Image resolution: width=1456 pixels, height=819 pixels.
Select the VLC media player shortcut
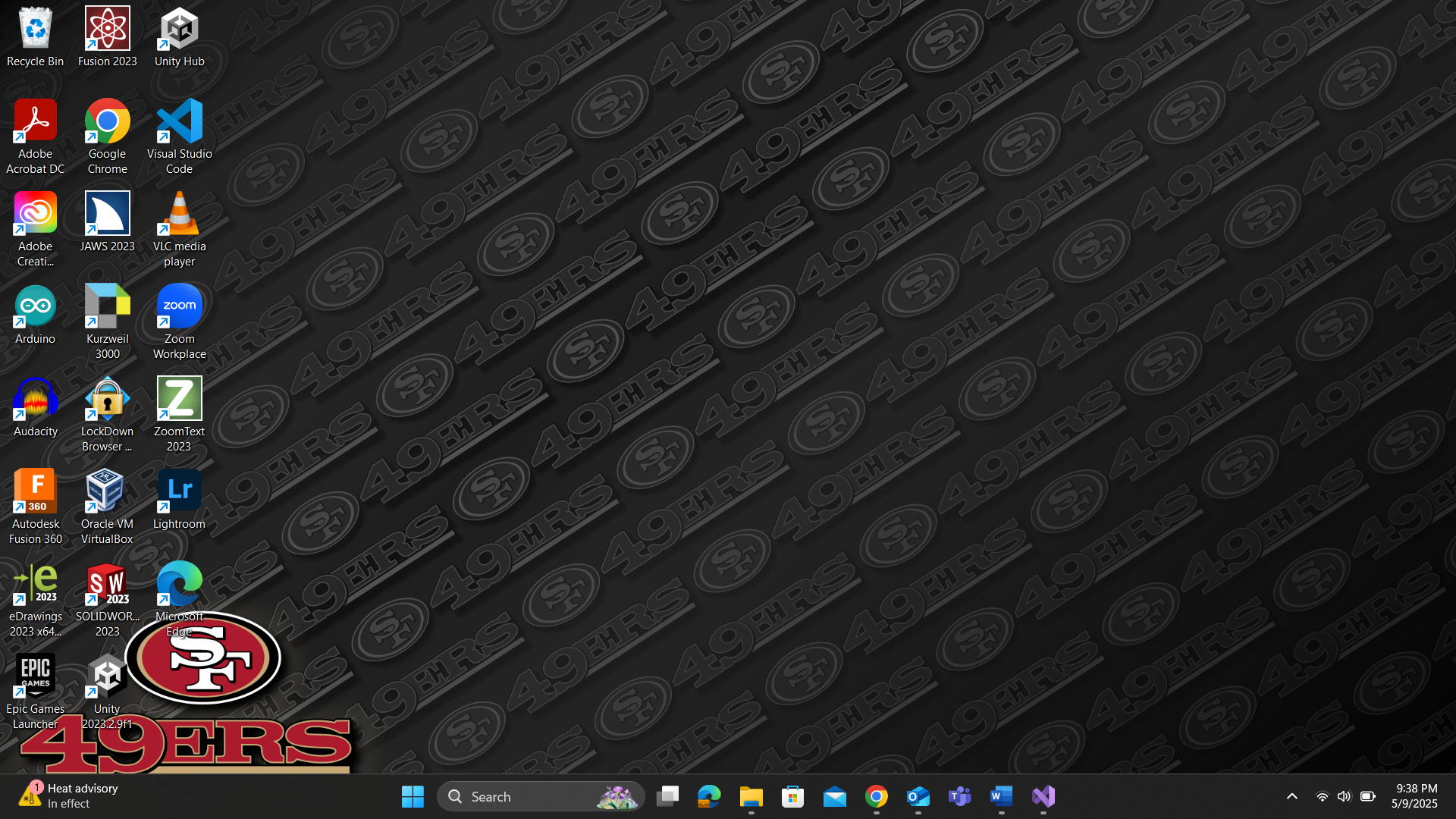179,215
